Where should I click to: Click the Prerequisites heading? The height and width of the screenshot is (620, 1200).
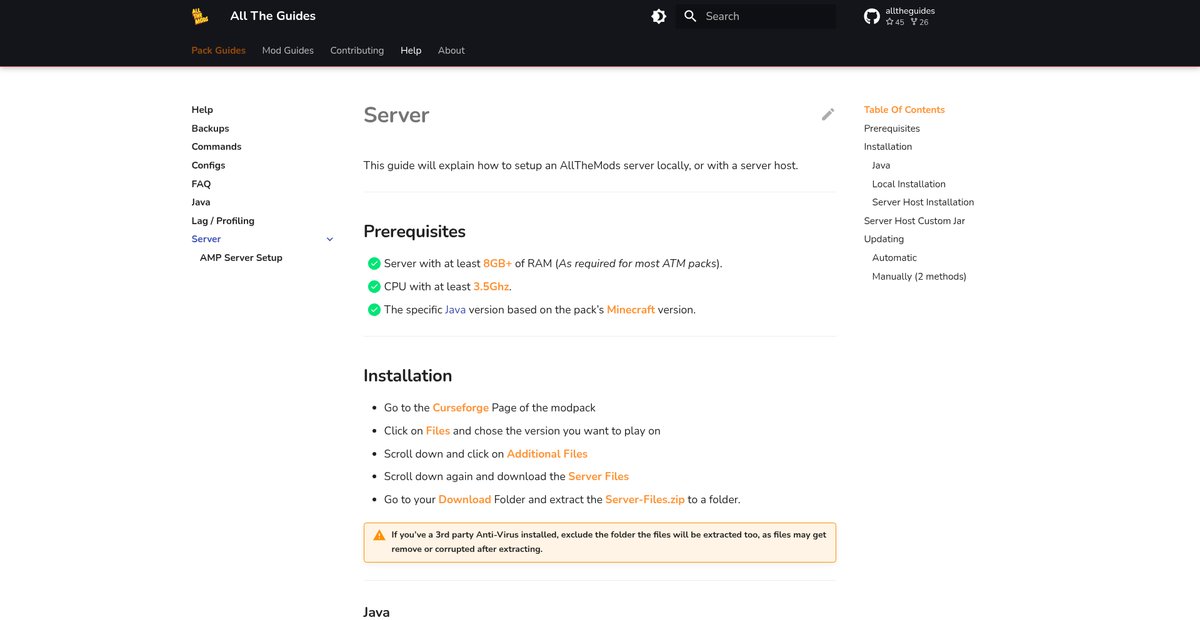click(x=415, y=232)
